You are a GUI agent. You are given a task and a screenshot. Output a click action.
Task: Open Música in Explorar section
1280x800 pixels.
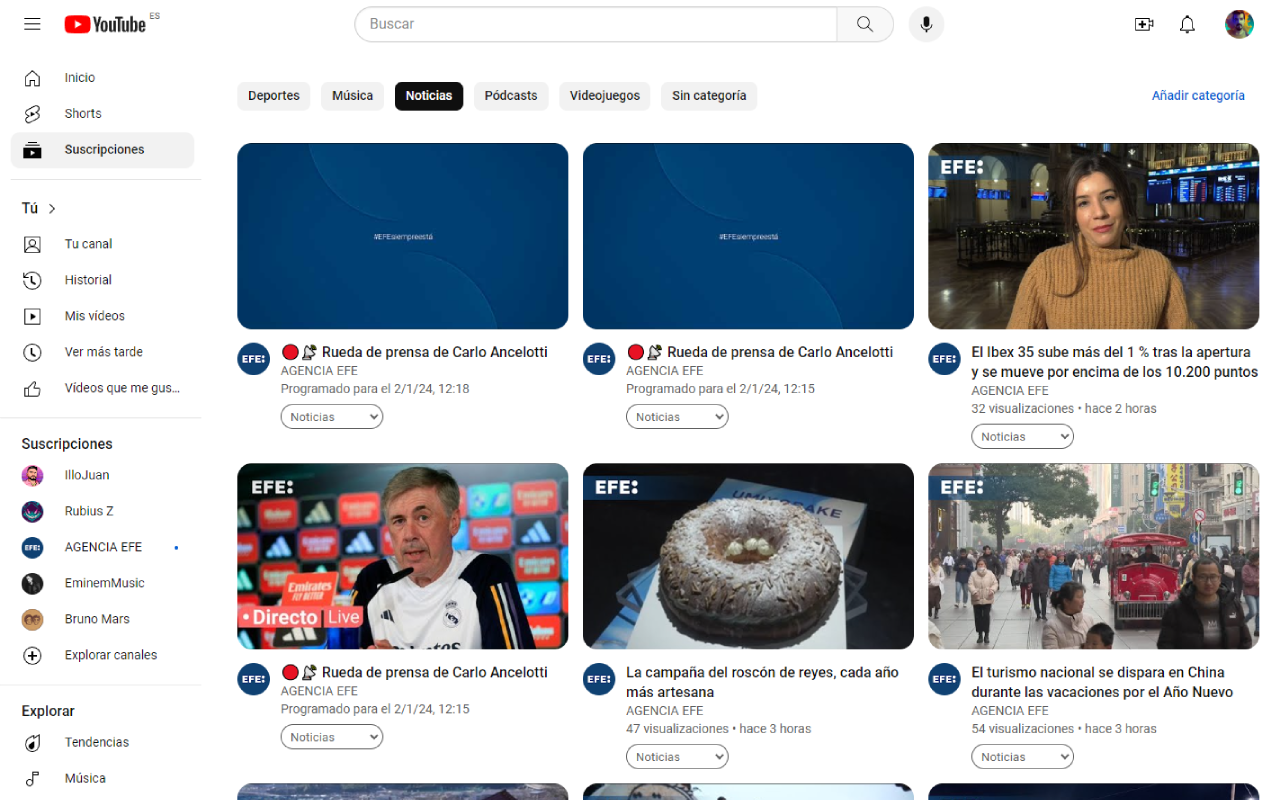click(102, 778)
